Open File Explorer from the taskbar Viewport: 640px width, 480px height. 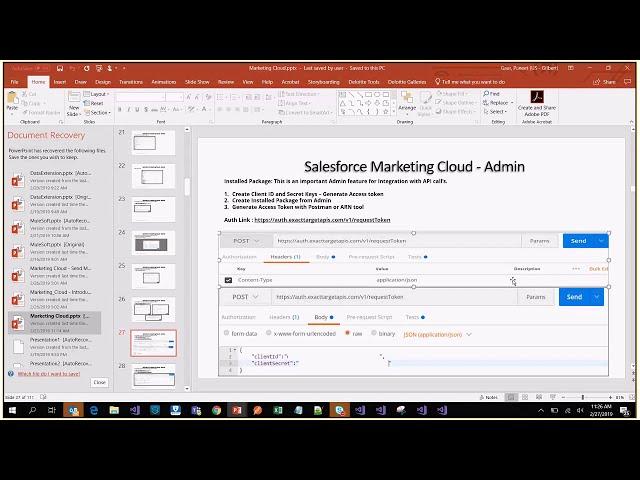pos(114,410)
